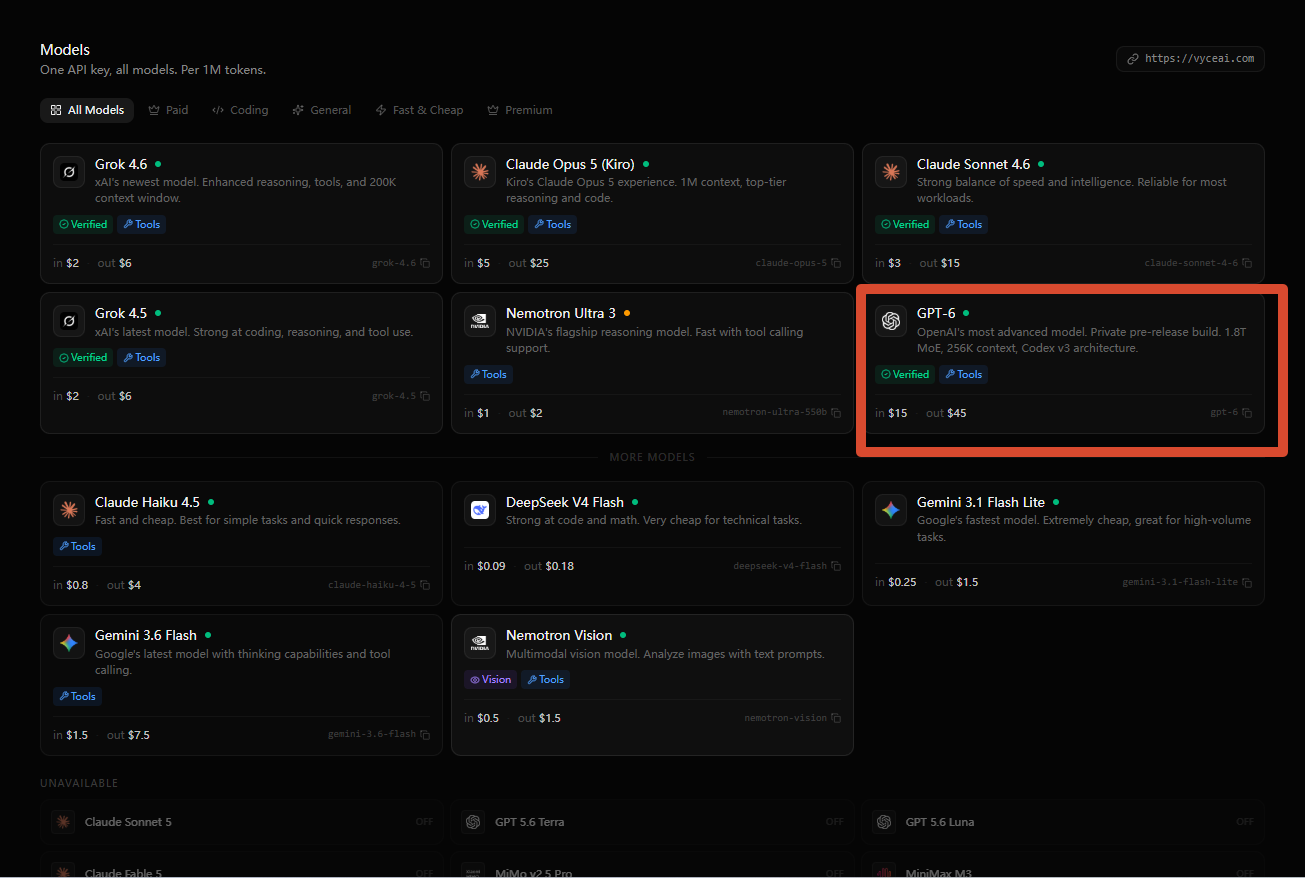This screenshot has width=1305, height=878.
Task: Copy the claude-opus-5 model ID
Action: tap(836, 263)
